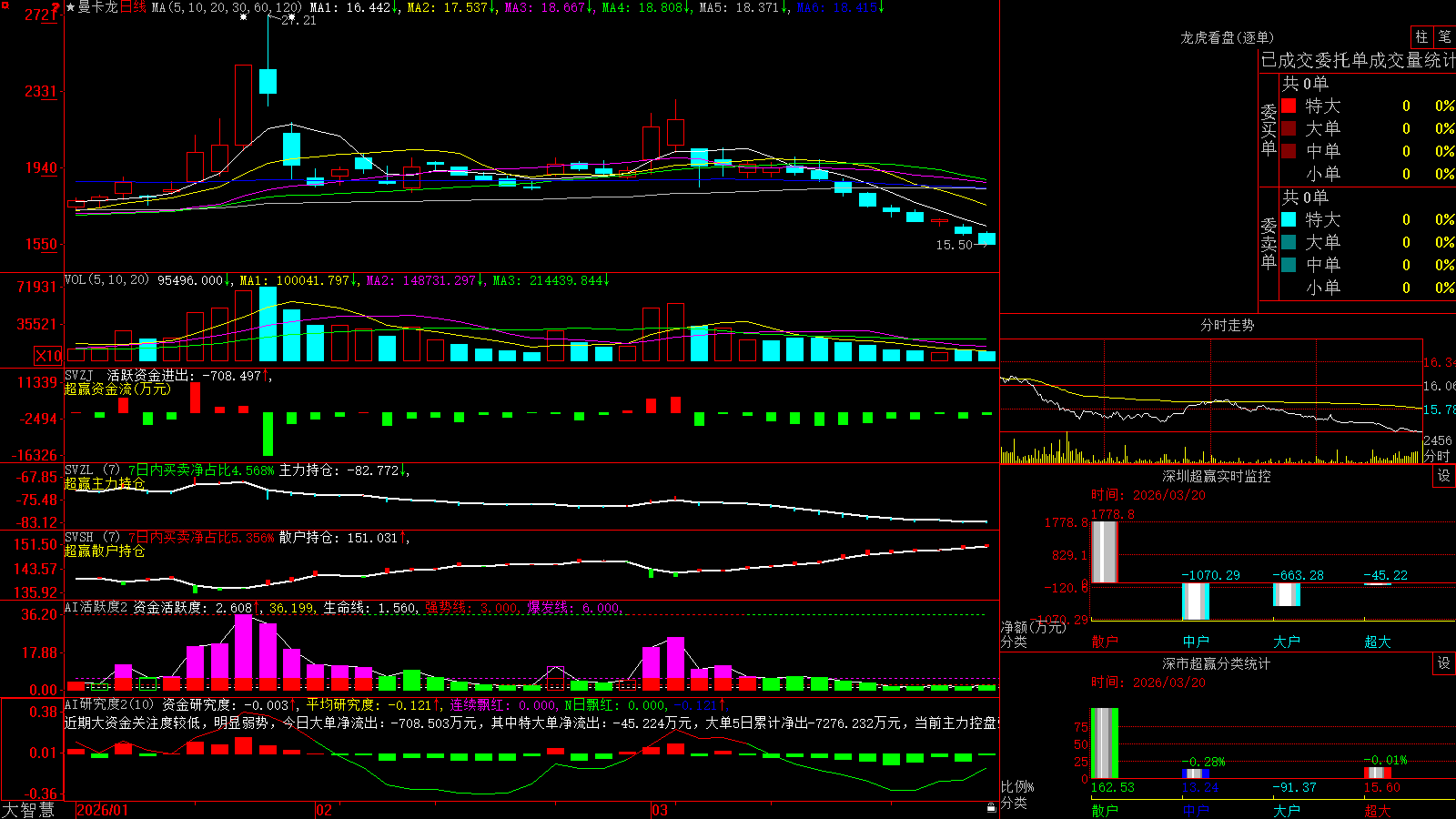Click the 日线 period label
This screenshot has width=1456, height=819.
(x=133, y=7)
